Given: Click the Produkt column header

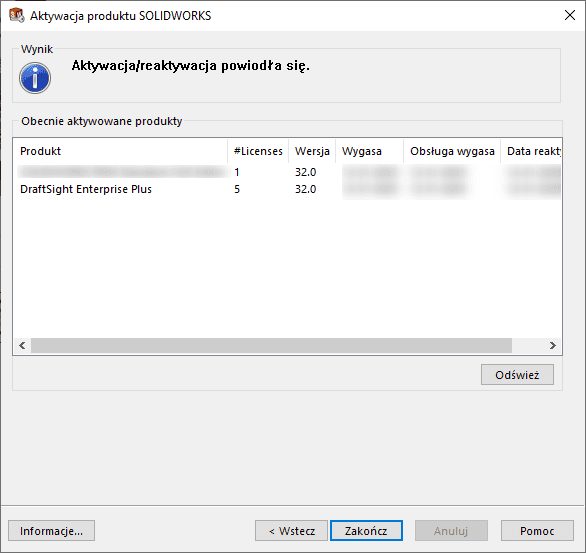Looking at the screenshot, I should (120, 151).
